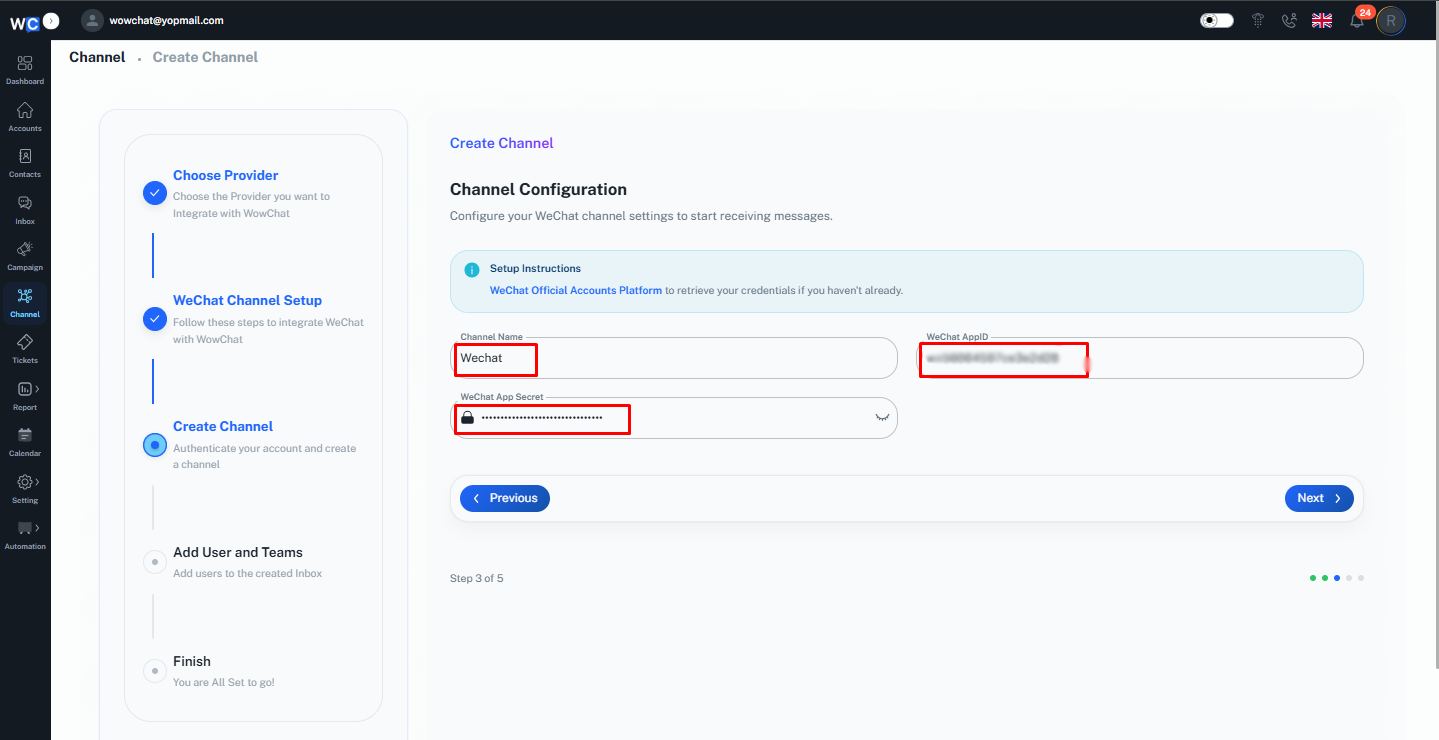Open the R user avatar menu
Screen dimensions: 1439x740
click(x=1391, y=20)
